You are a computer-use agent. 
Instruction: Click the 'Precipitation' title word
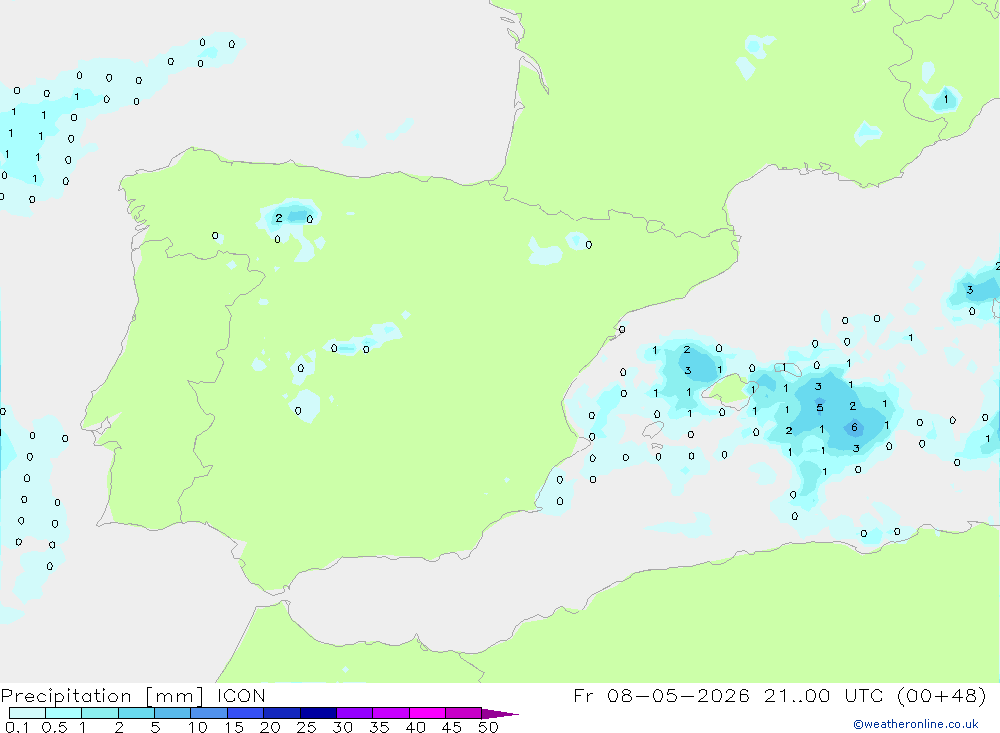pos(66,696)
